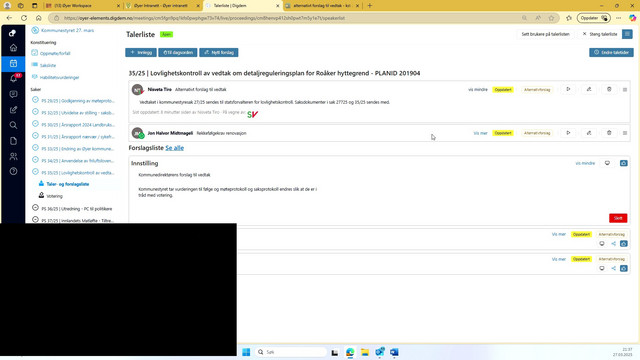
Task: Collapse Nisveta Tiro entry with Vis mindre
Action: pyautogui.click(x=478, y=90)
